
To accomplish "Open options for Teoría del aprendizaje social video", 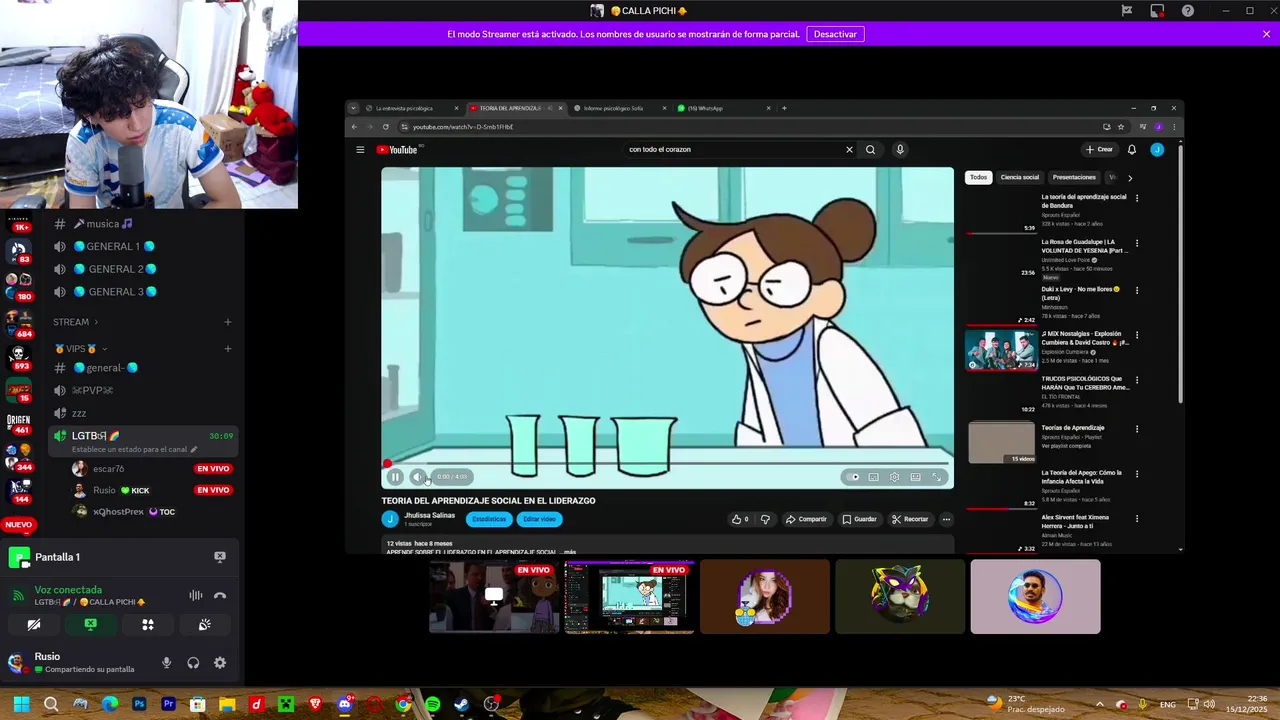I will tap(1137, 198).
